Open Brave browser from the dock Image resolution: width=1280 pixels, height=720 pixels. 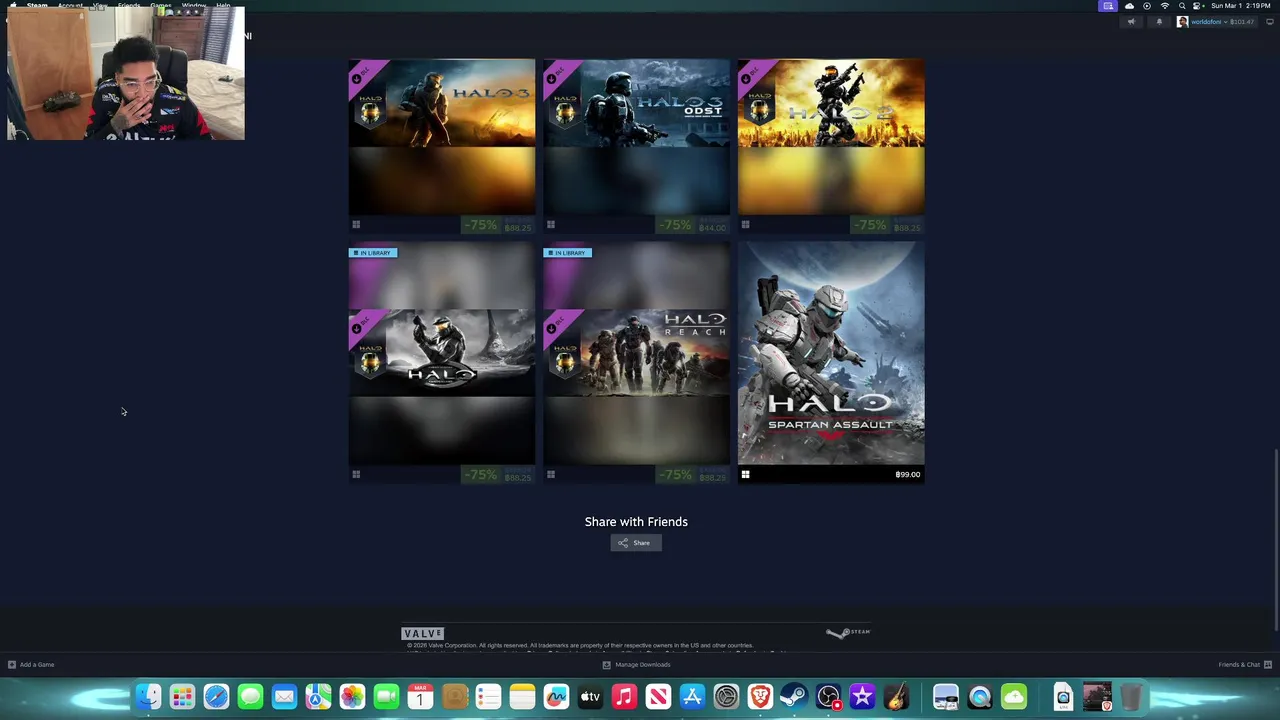point(760,697)
